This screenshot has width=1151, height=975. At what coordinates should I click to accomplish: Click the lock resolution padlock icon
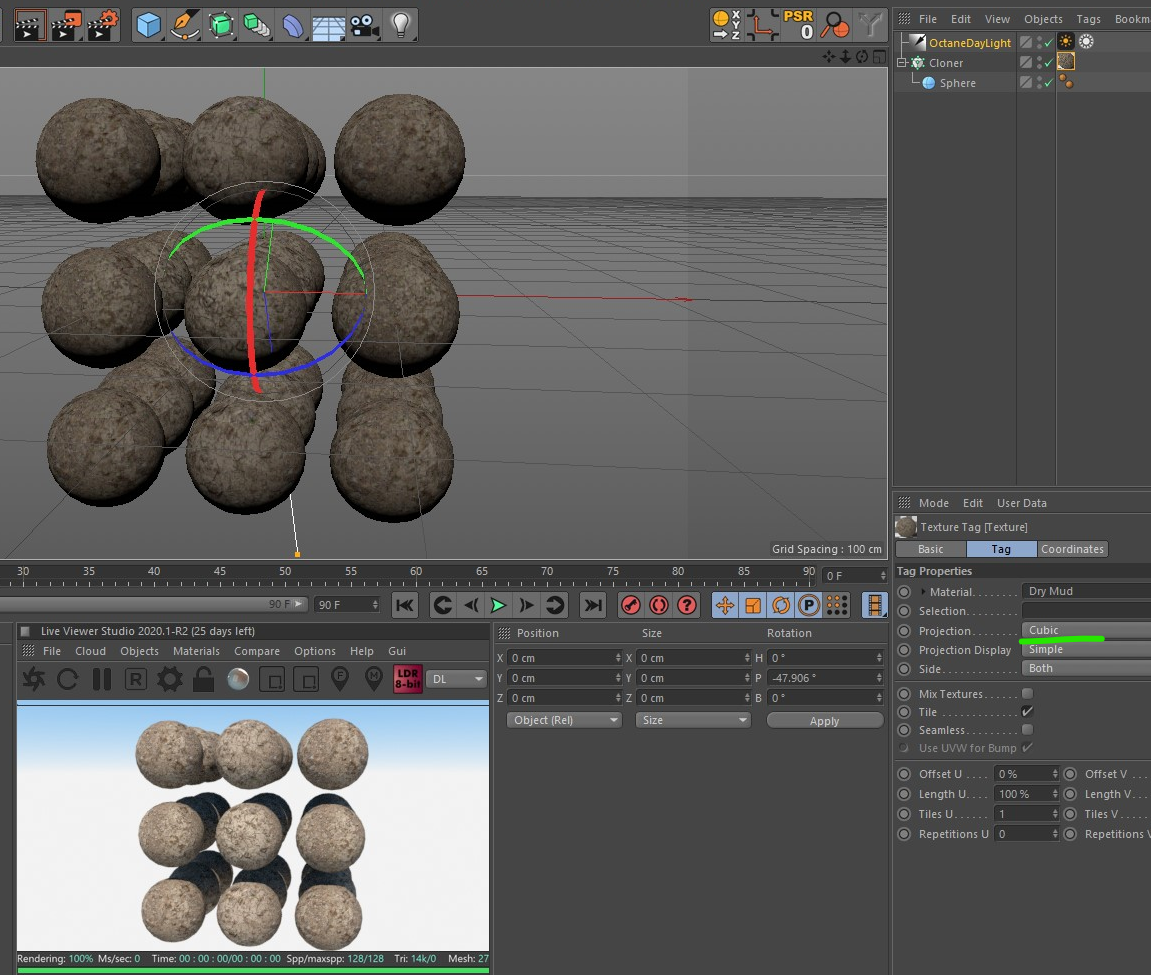point(204,680)
